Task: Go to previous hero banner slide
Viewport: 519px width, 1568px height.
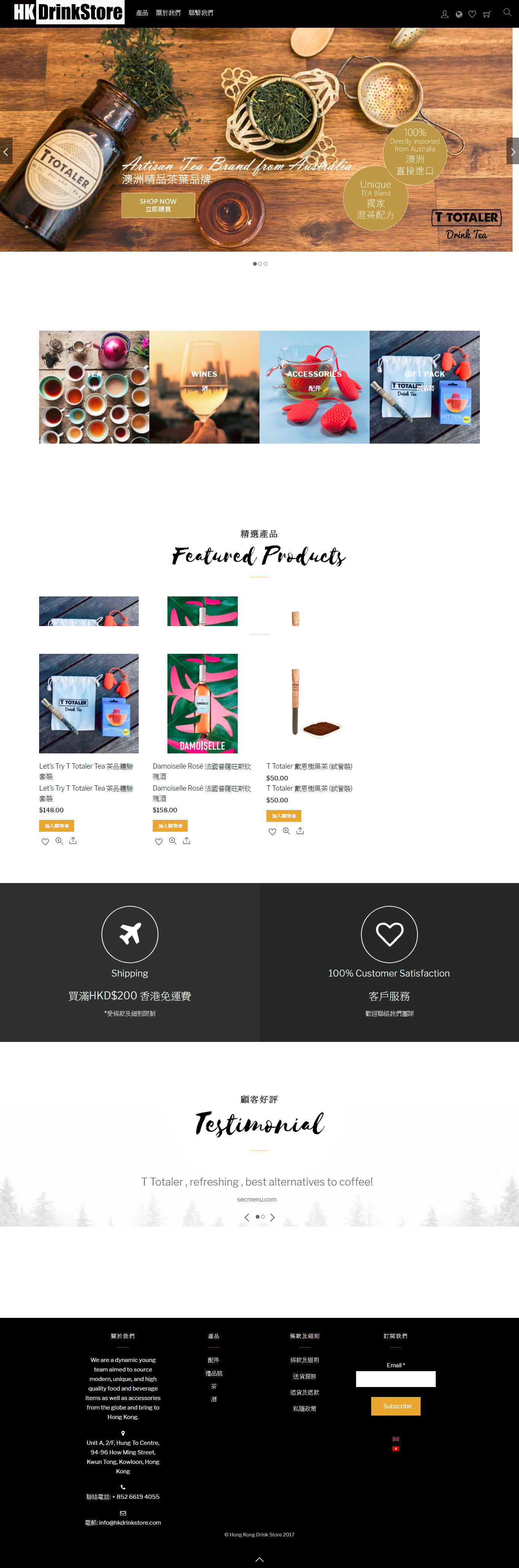Action: point(6,151)
